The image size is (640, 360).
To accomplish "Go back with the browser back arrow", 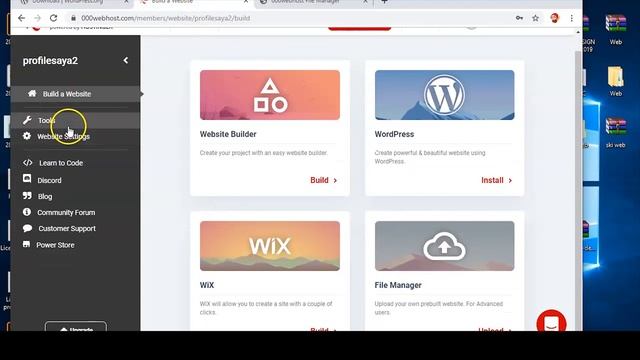I will (x=21, y=18).
